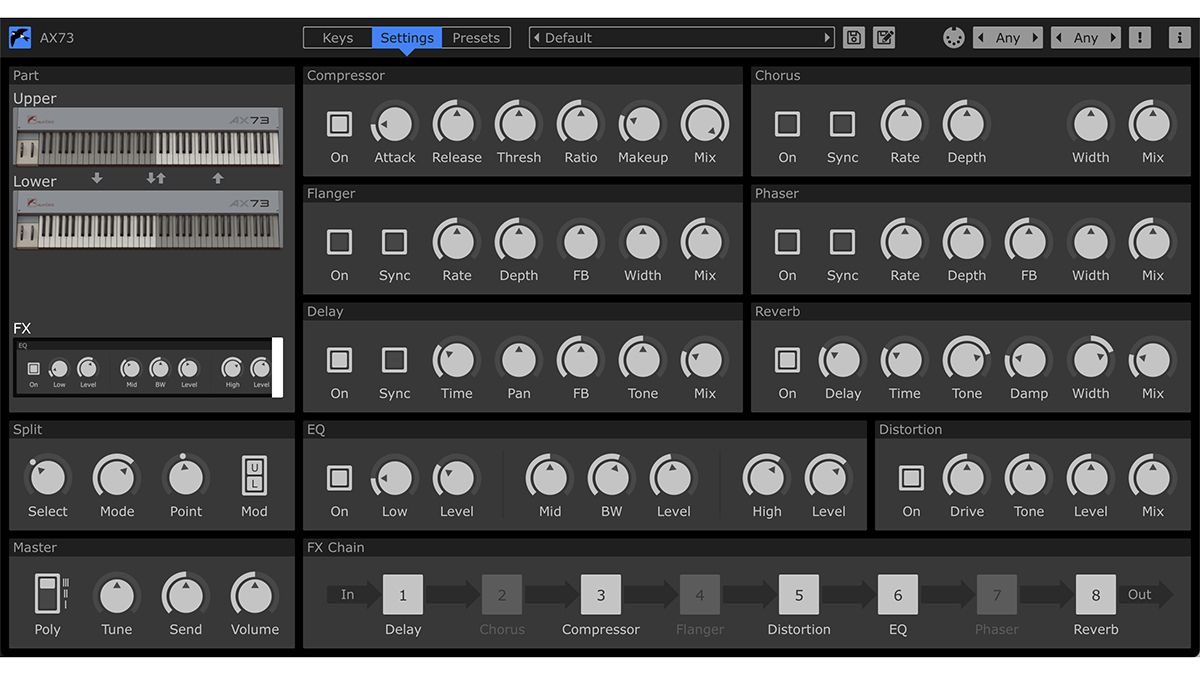
Task: Switch to the Keys tab
Action: tap(338, 38)
